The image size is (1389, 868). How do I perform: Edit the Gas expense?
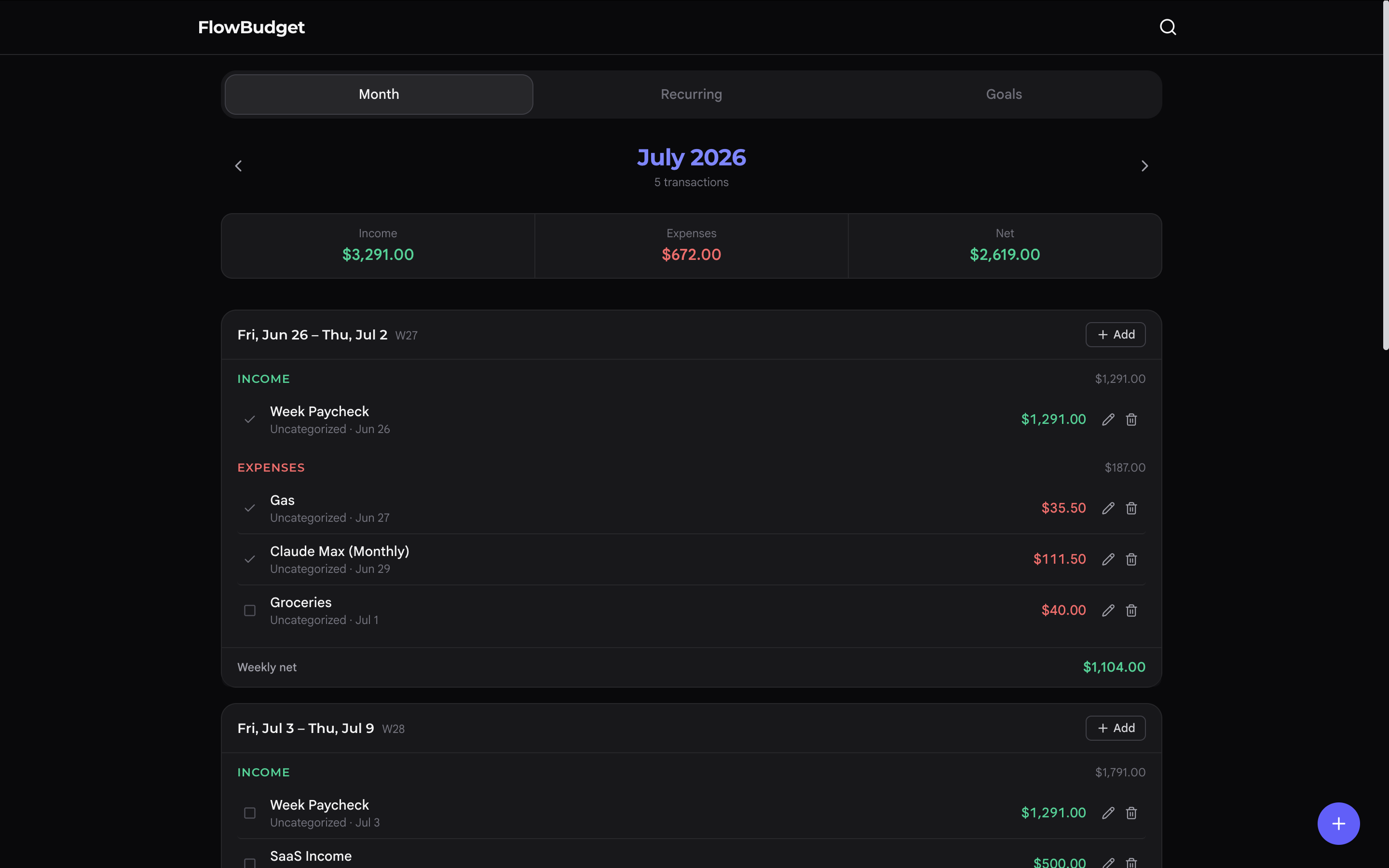click(x=1108, y=508)
